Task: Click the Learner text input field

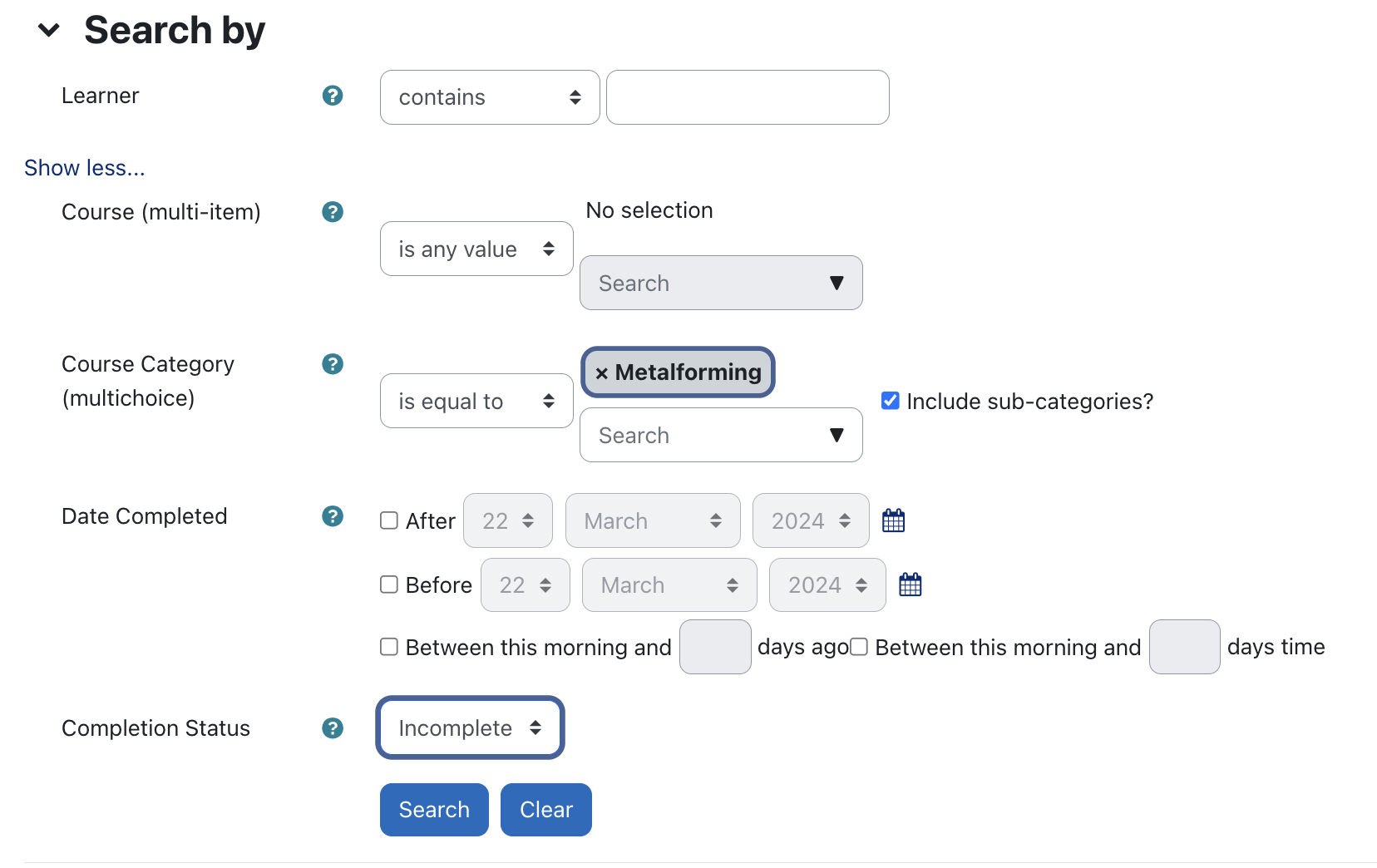Action: tap(748, 97)
